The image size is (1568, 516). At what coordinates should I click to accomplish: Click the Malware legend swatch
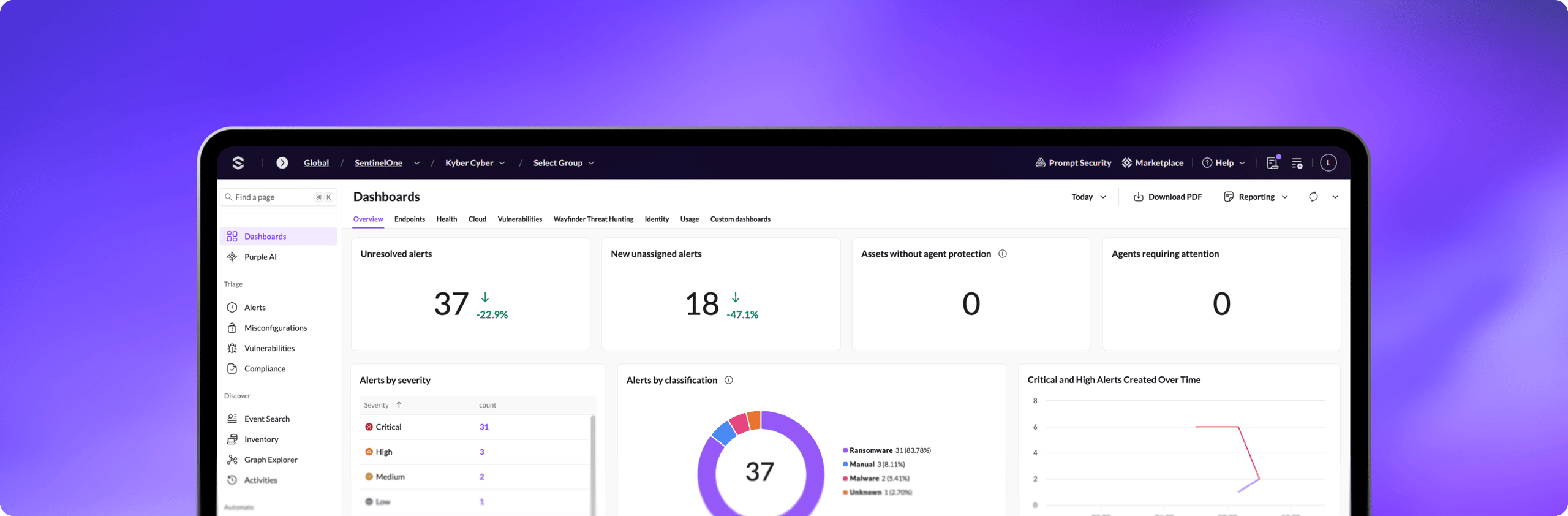click(x=845, y=479)
